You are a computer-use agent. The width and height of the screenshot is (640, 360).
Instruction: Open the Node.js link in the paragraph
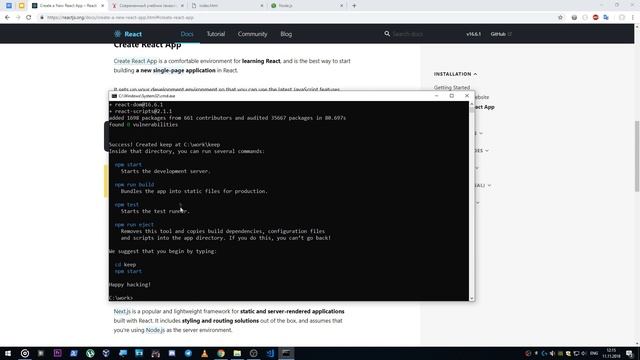pyautogui.click(x=155, y=330)
